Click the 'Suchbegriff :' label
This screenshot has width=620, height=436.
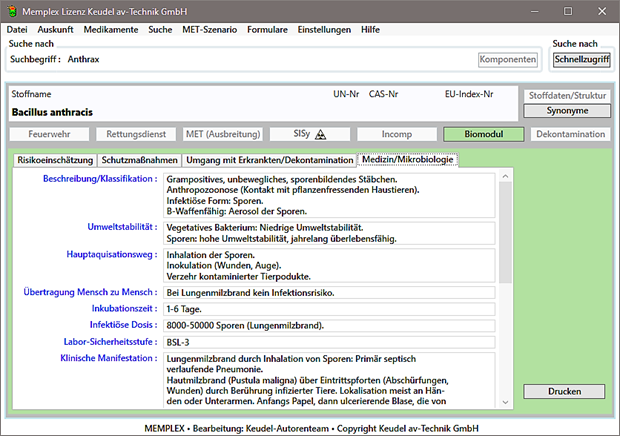[35, 59]
